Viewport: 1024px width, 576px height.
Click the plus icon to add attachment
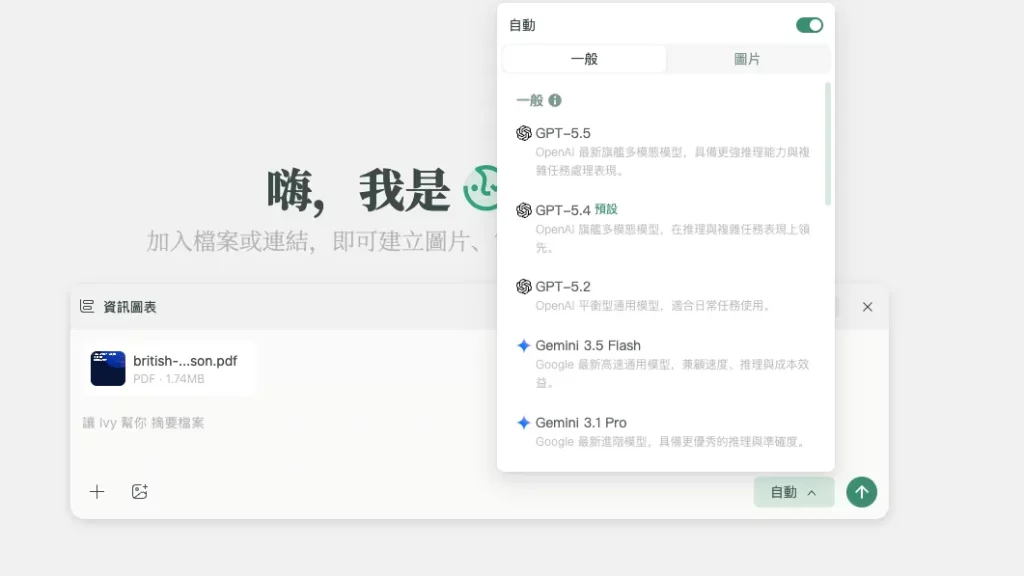(97, 492)
